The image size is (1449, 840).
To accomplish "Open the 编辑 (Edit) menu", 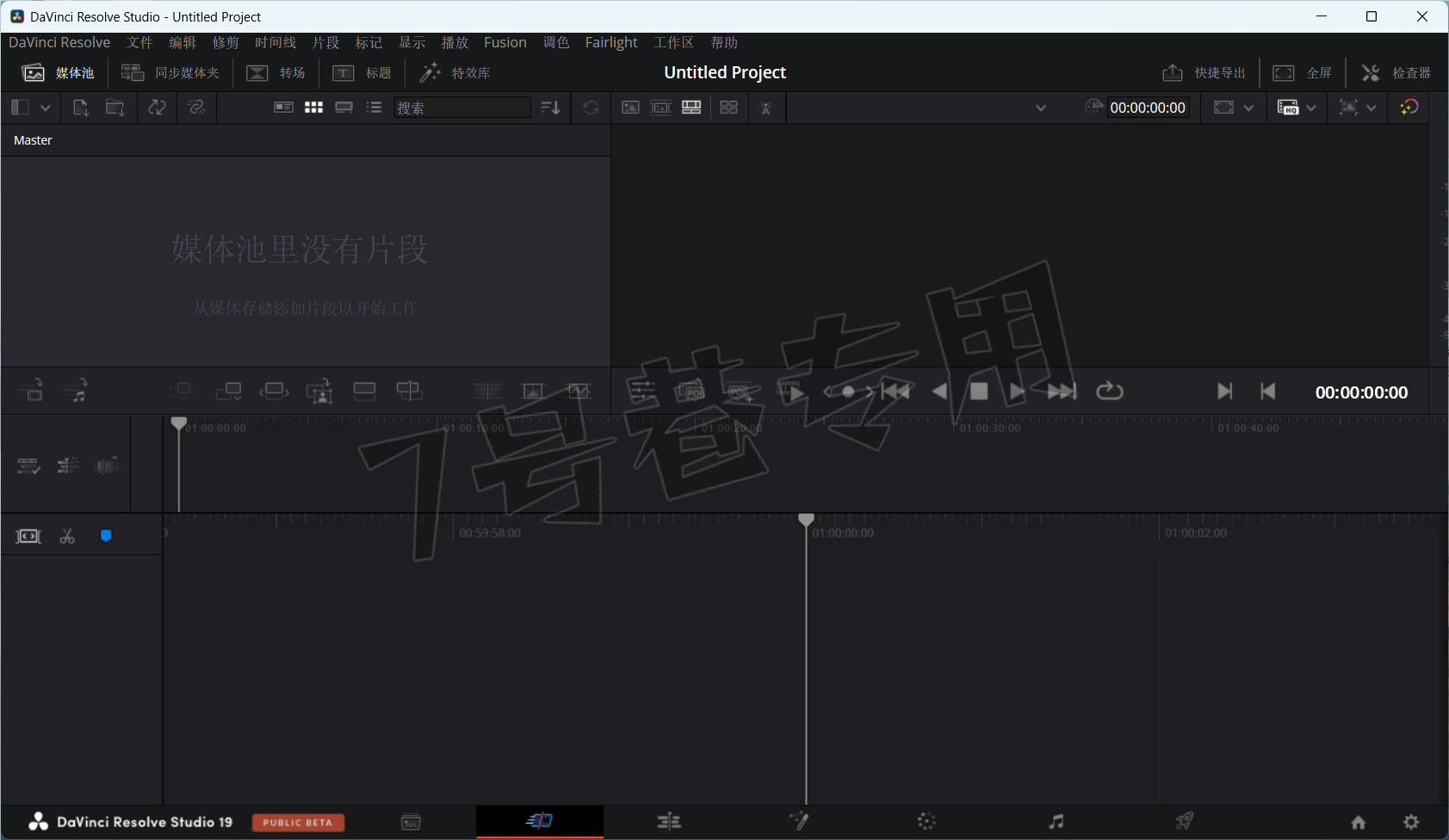I will tap(183, 42).
